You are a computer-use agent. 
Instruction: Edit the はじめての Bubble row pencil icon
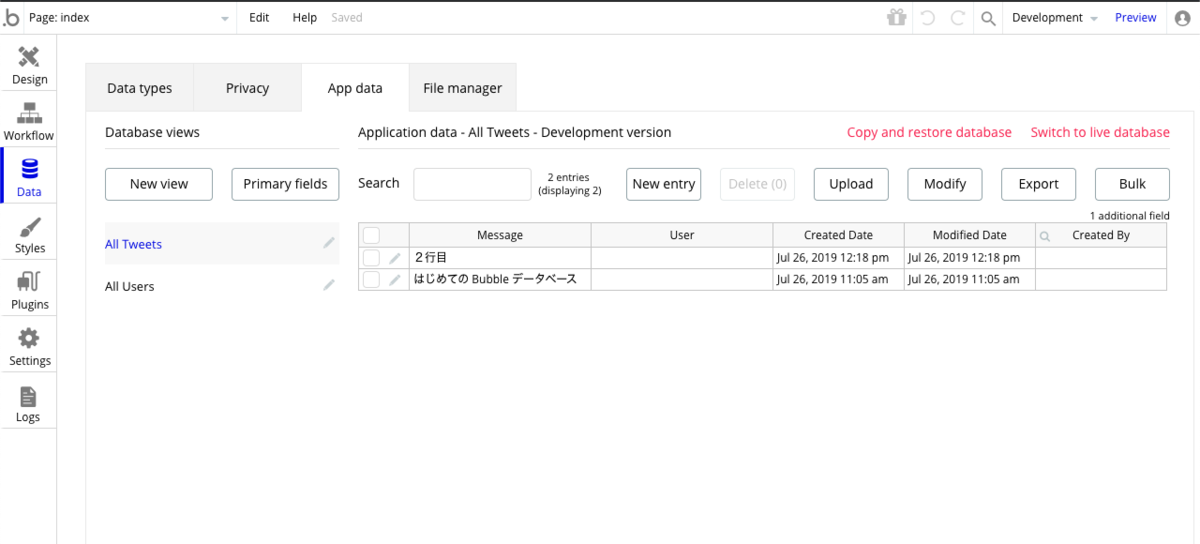[x=395, y=280]
